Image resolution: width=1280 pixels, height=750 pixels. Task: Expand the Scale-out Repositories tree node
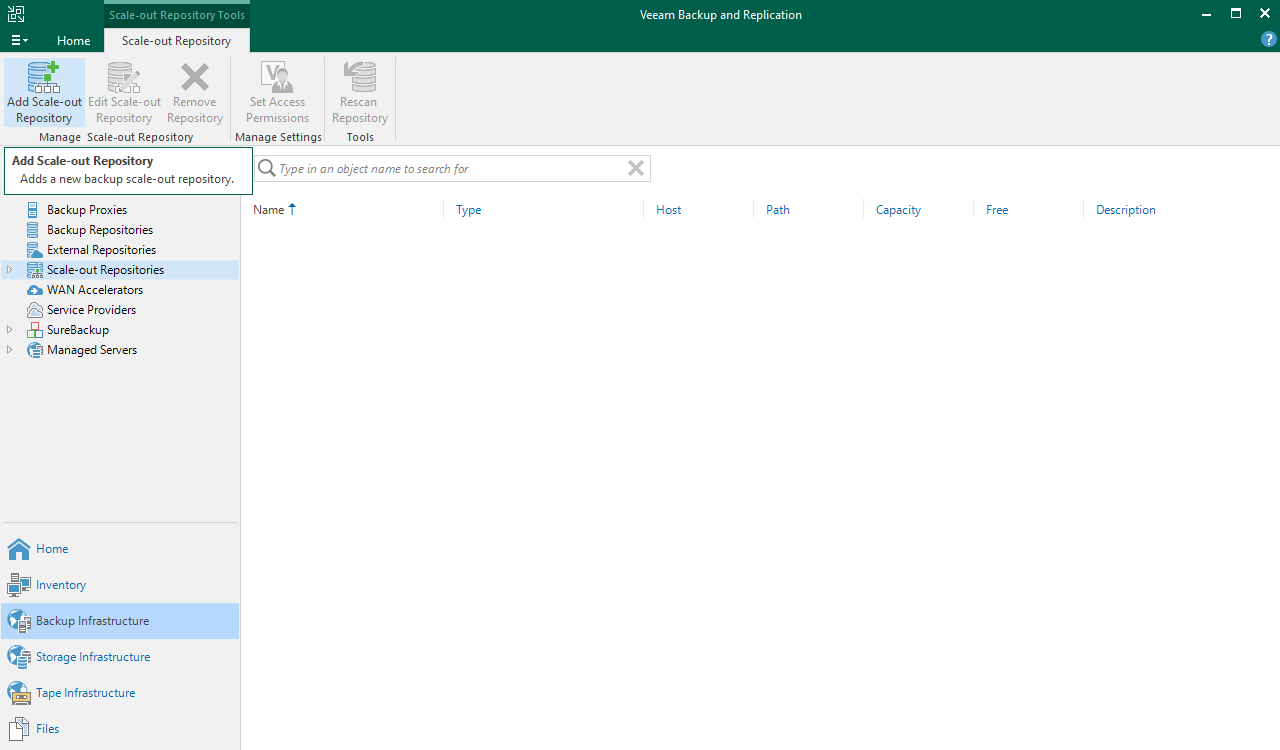[x=10, y=270]
